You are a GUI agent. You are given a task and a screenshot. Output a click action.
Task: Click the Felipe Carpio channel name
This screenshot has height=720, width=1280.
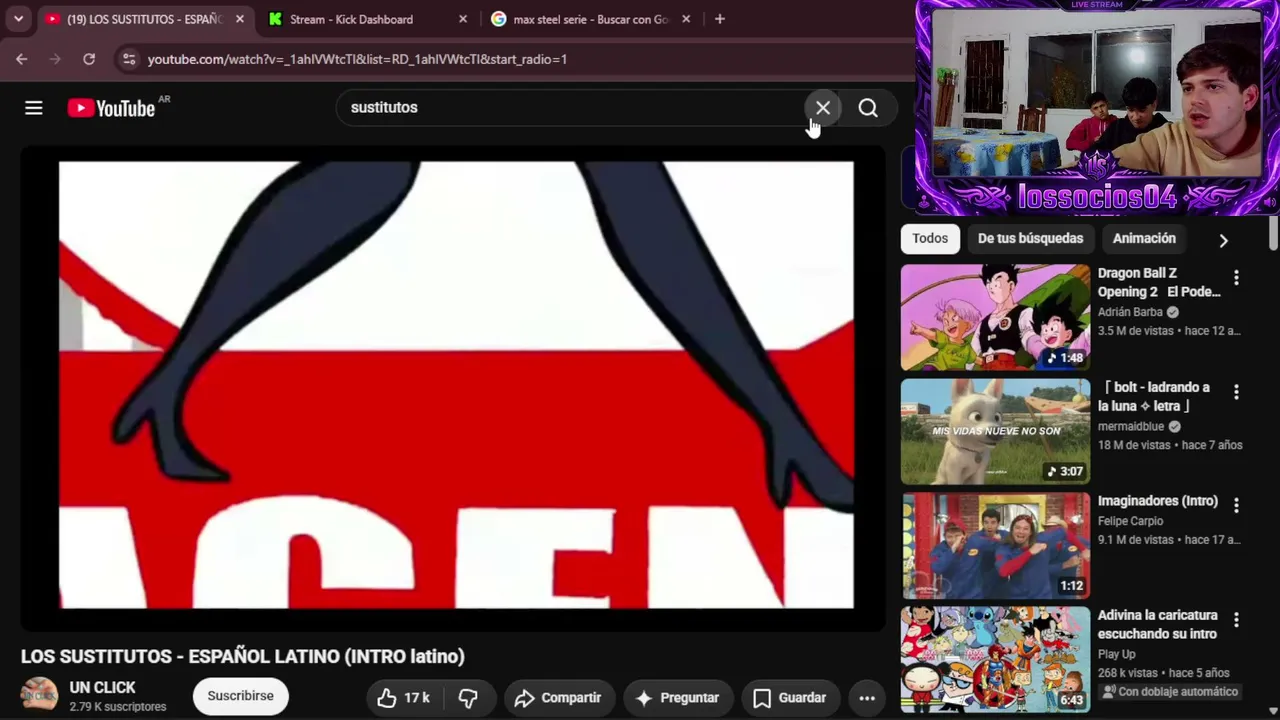[1130, 521]
